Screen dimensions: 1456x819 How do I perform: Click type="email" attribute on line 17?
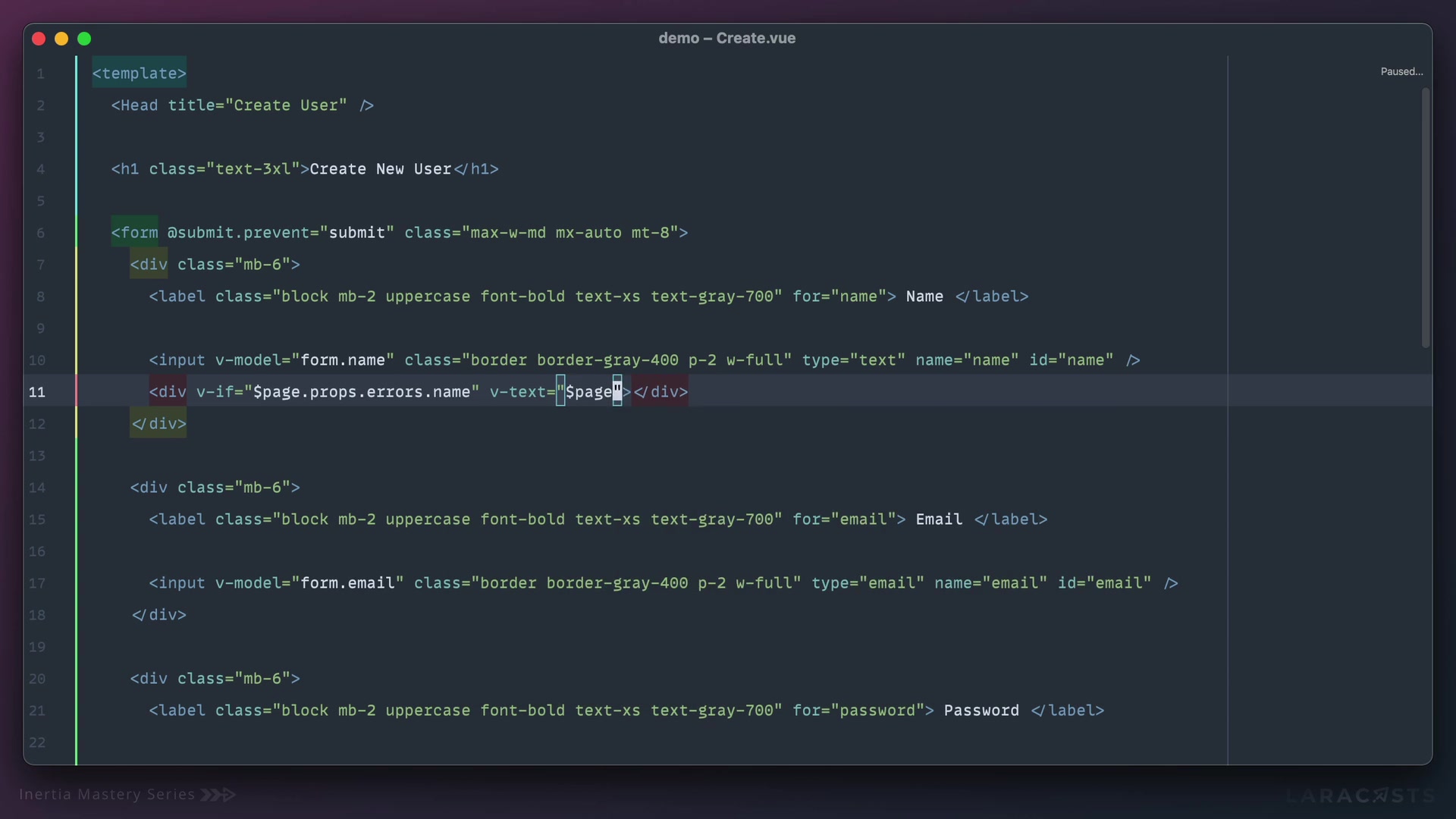[x=868, y=583]
